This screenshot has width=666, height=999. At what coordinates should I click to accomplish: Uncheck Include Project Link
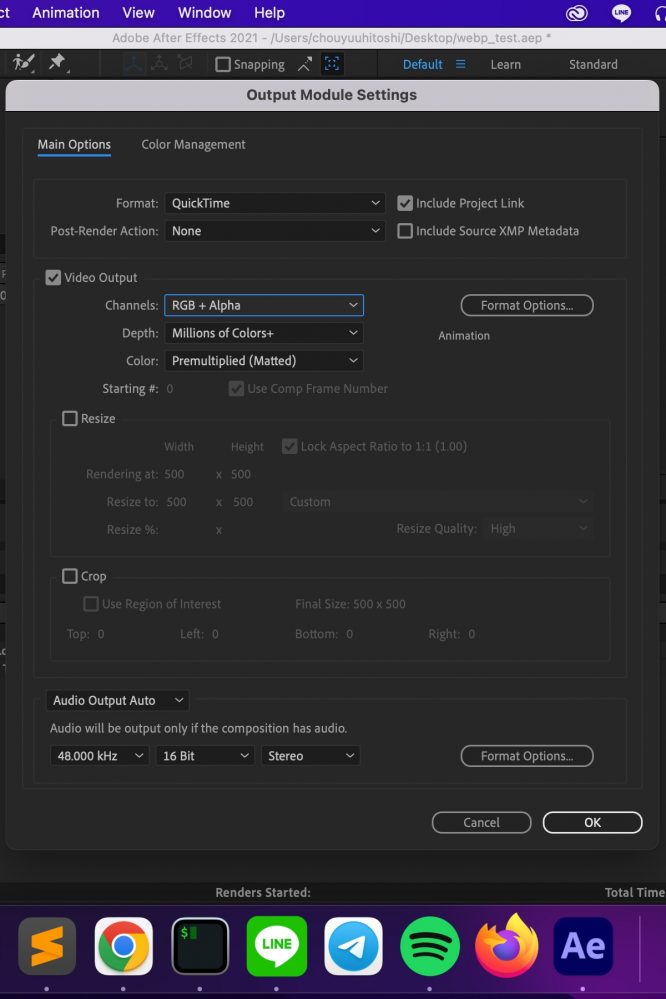click(405, 203)
